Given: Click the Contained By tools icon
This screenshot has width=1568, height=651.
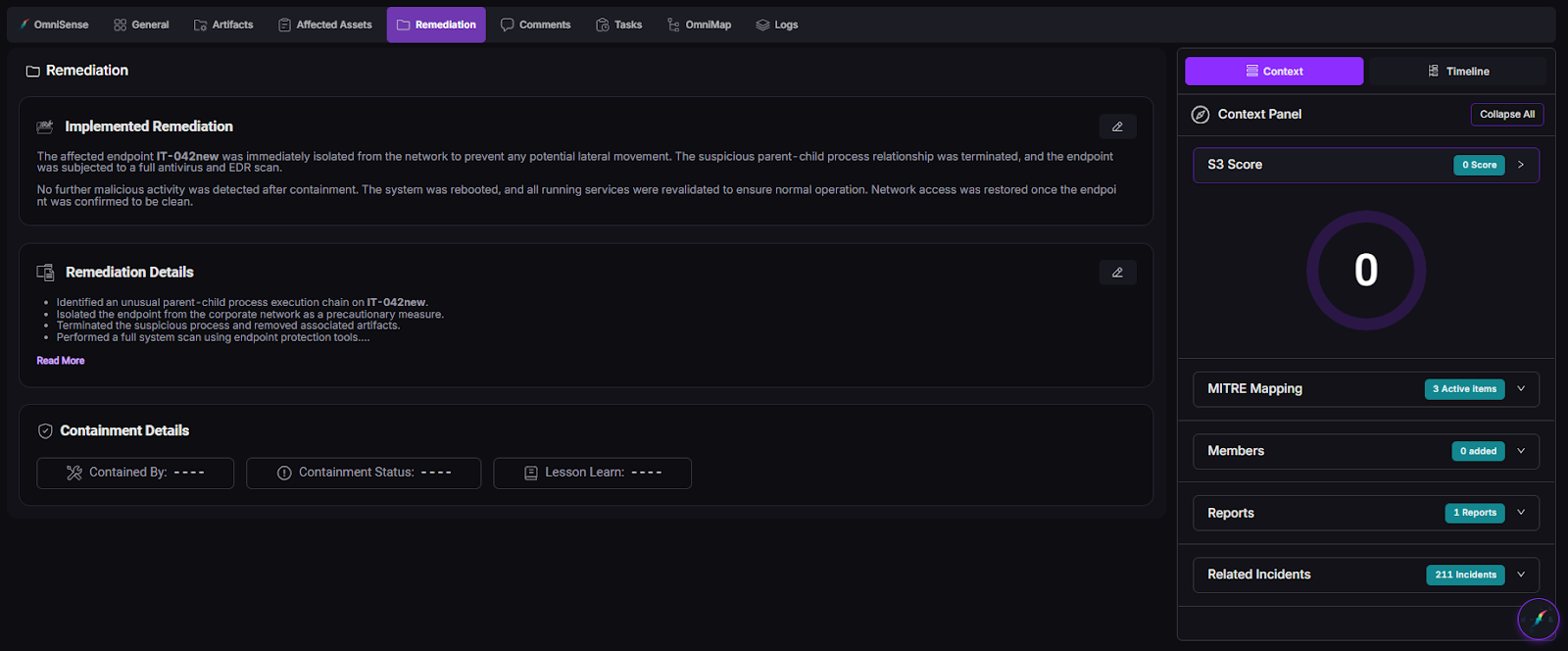Looking at the screenshot, I should [74, 473].
